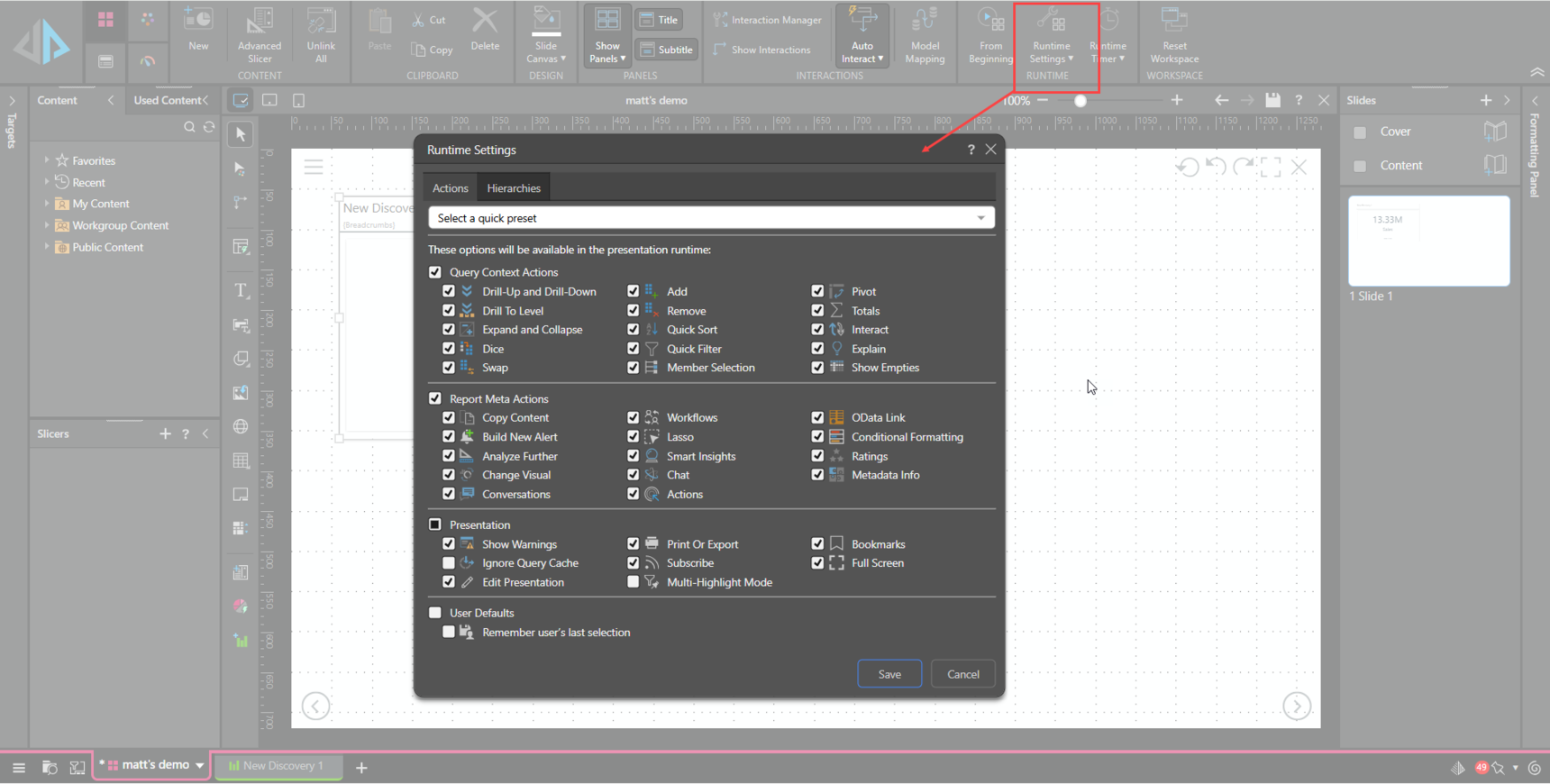Screen dimensions: 1550x784
Task: Toggle the Subtitle panel button
Action: [666, 50]
